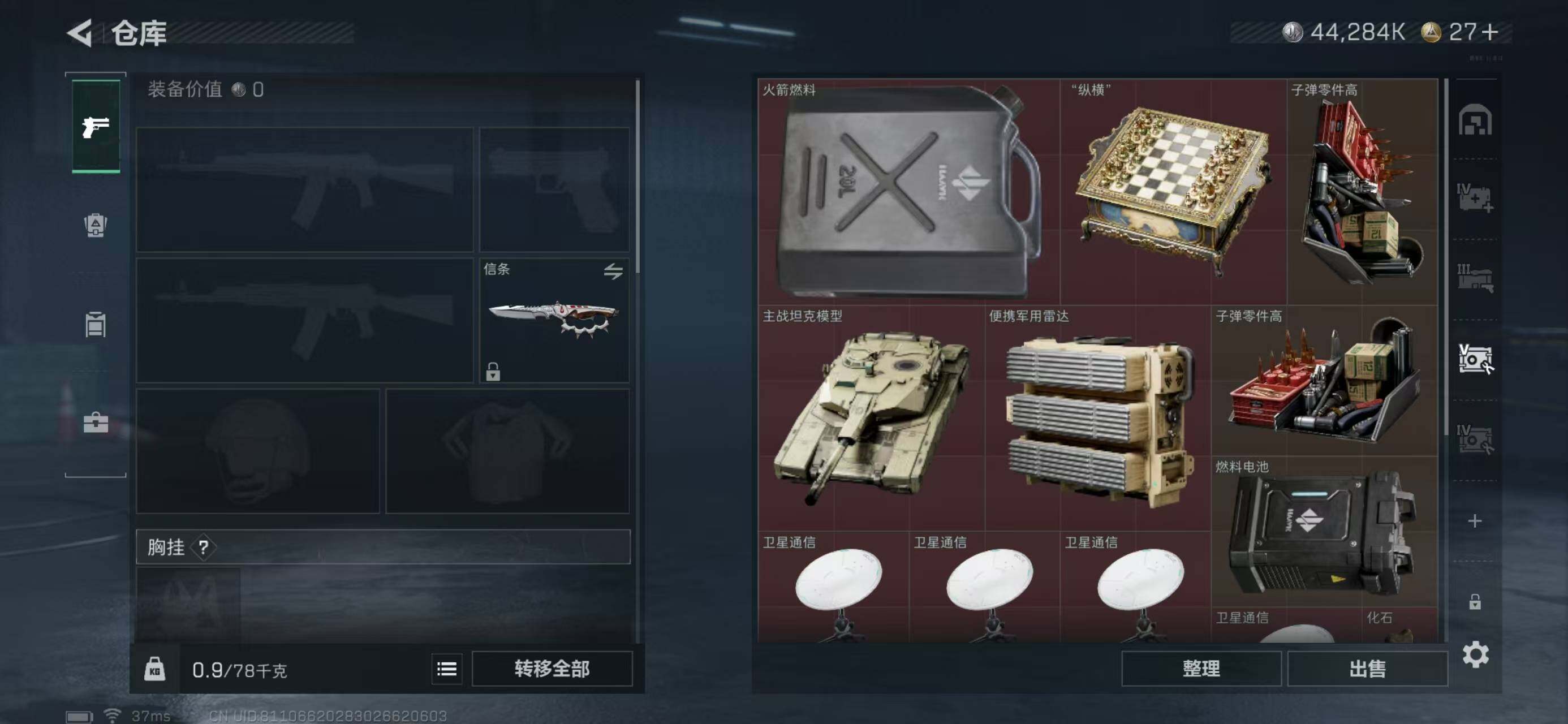The height and width of the screenshot is (724, 1568).
Task: Click the locked storage slot padlock icon
Action: pyautogui.click(x=1475, y=602)
